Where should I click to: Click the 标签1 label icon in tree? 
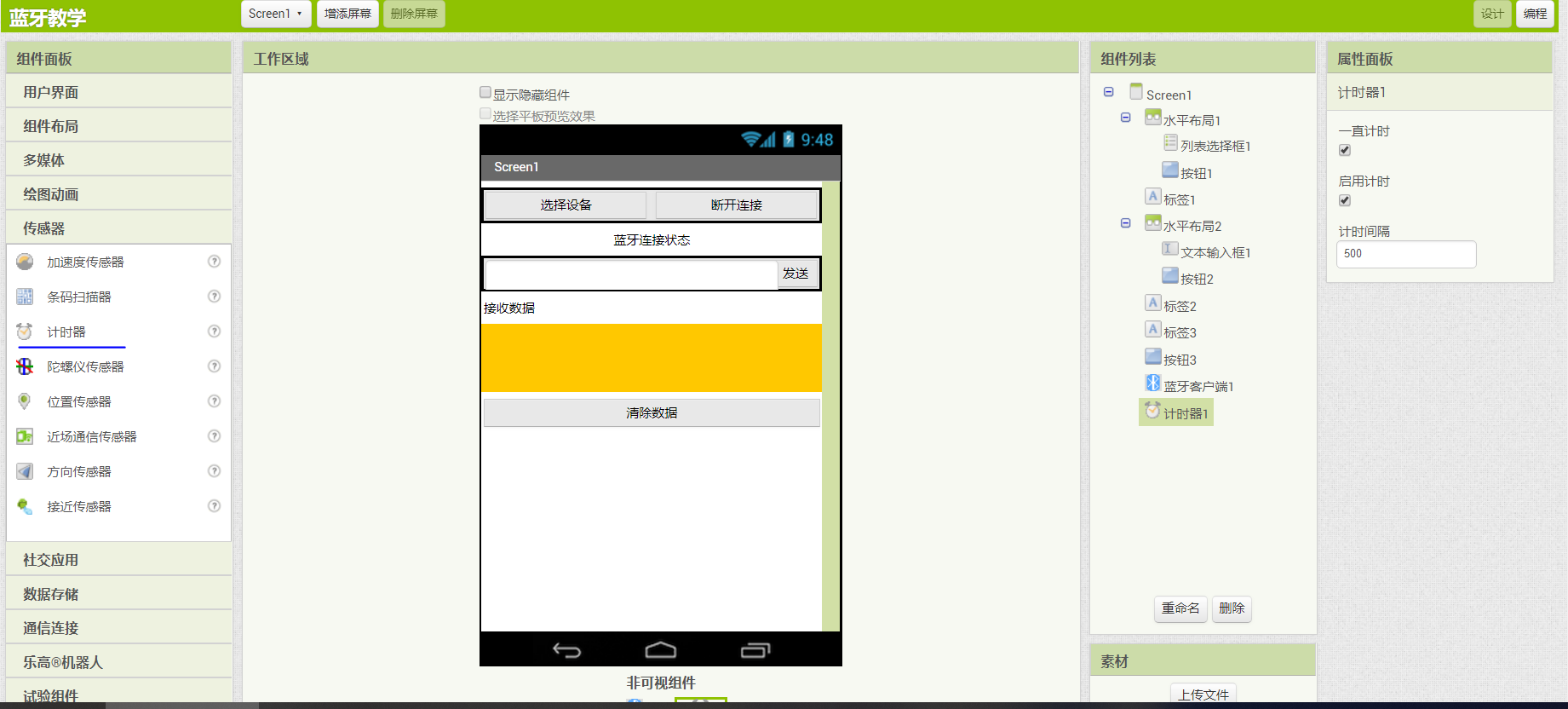[1153, 197]
